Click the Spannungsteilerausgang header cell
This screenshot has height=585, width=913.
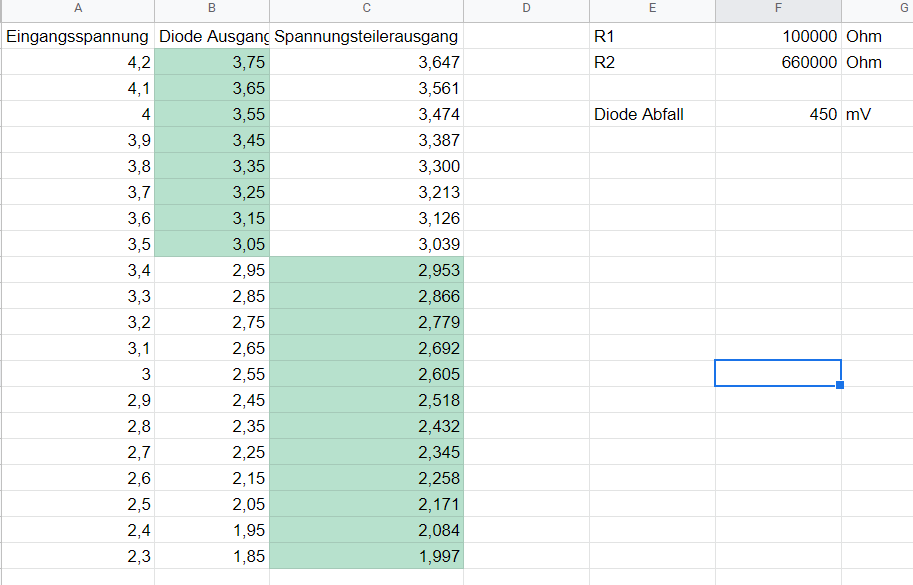point(366,36)
